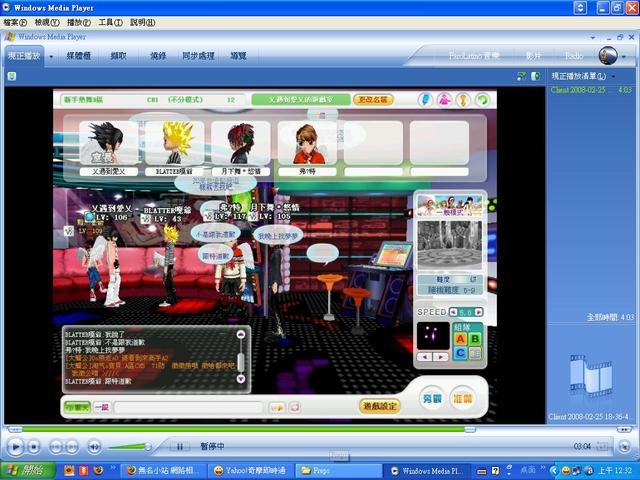This screenshot has height=480, width=640.
Task: Click the game chat input field
Action: [188, 407]
